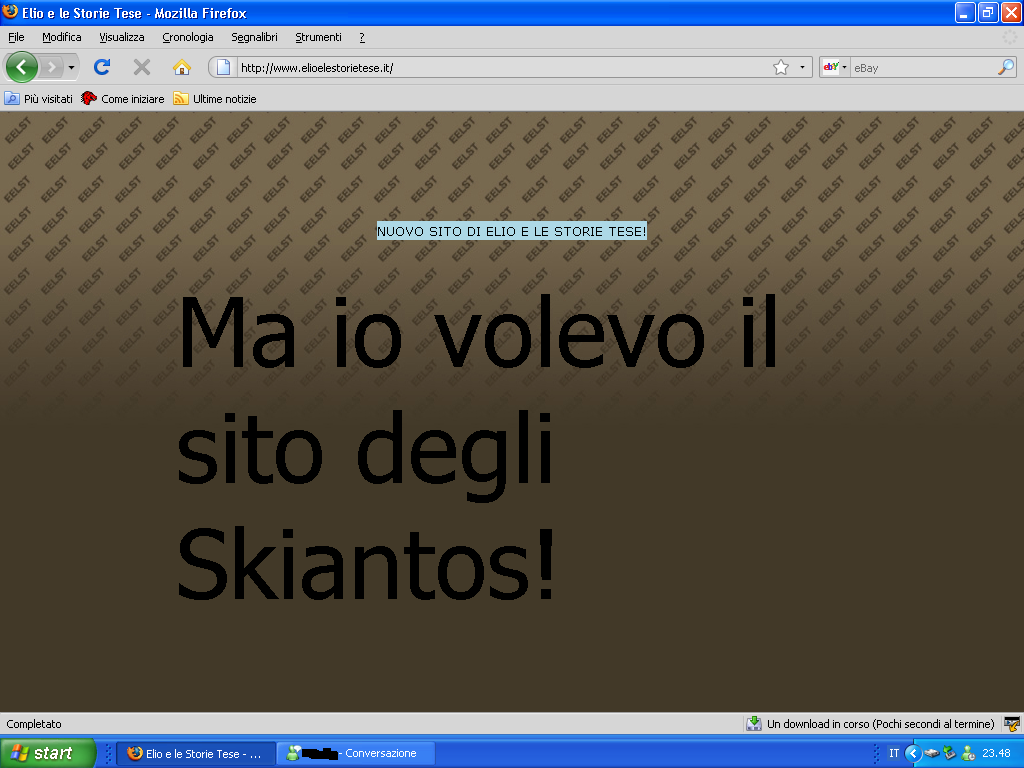Click the Completato status bar text

click(34, 724)
